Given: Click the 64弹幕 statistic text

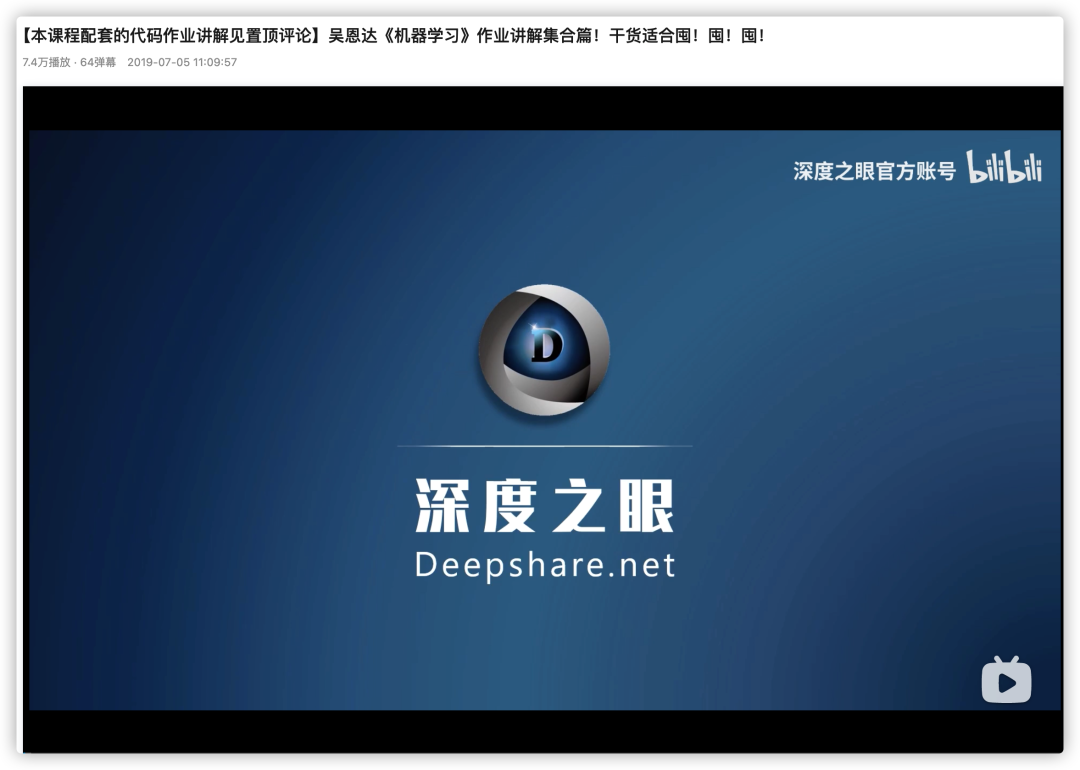Looking at the screenshot, I should point(95,61).
